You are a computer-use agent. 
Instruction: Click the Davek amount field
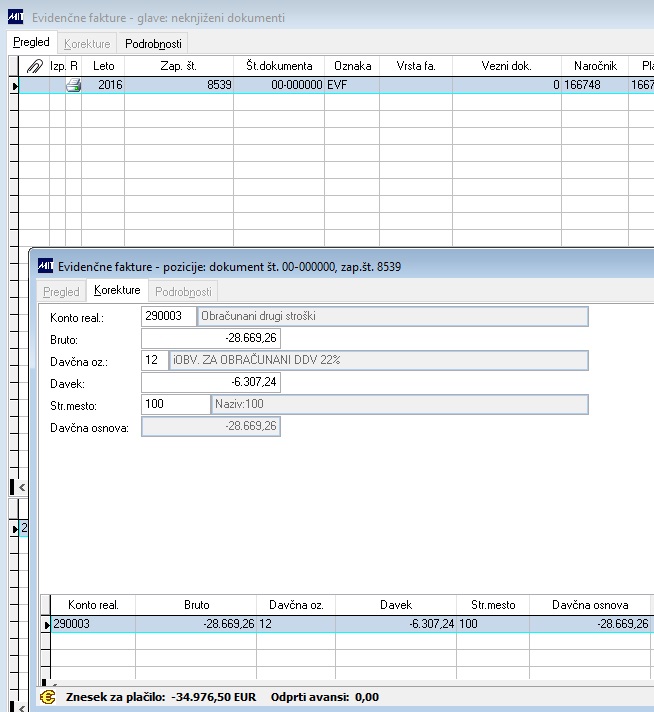click(x=211, y=382)
